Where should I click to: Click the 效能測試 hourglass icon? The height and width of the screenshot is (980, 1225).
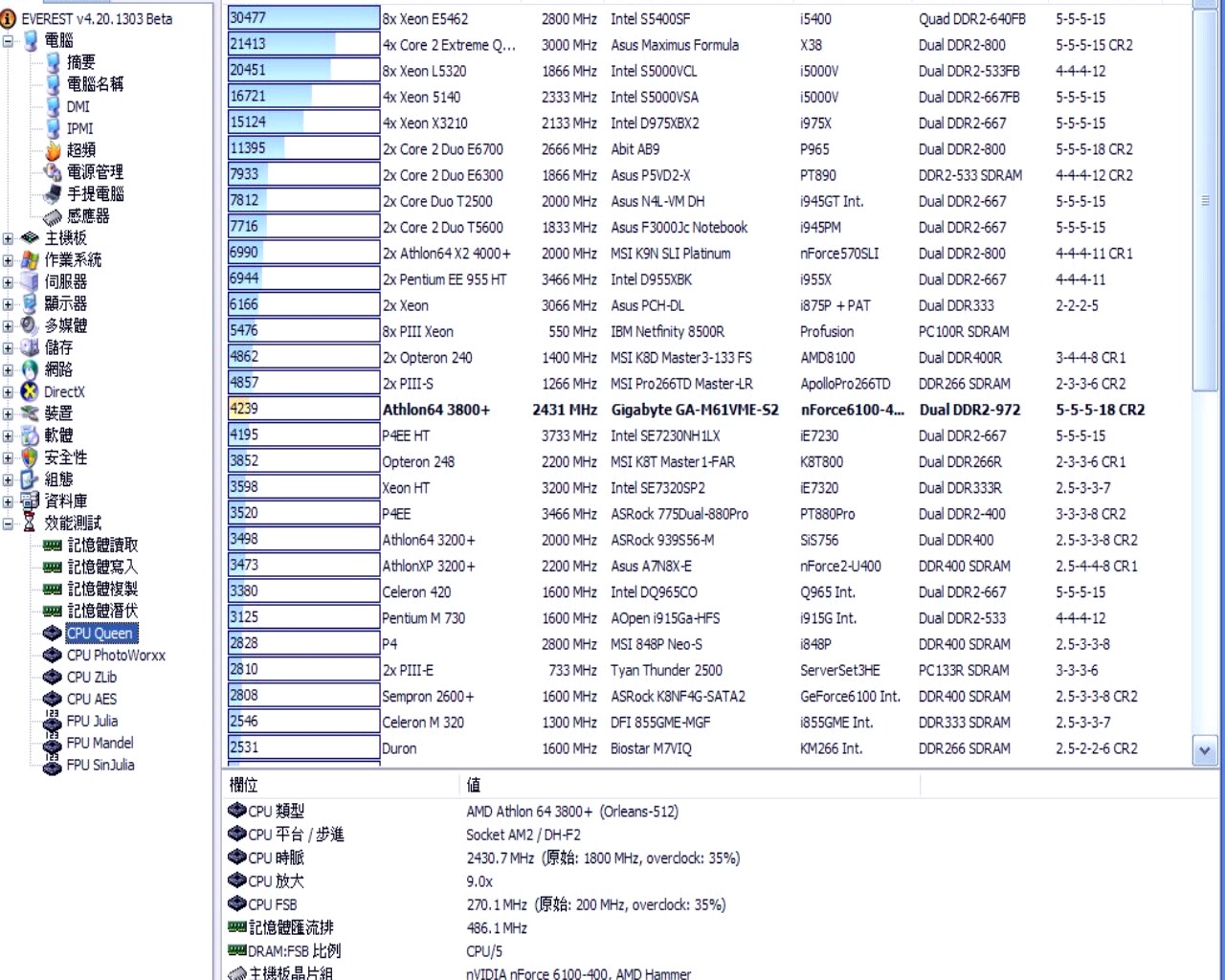(31, 523)
